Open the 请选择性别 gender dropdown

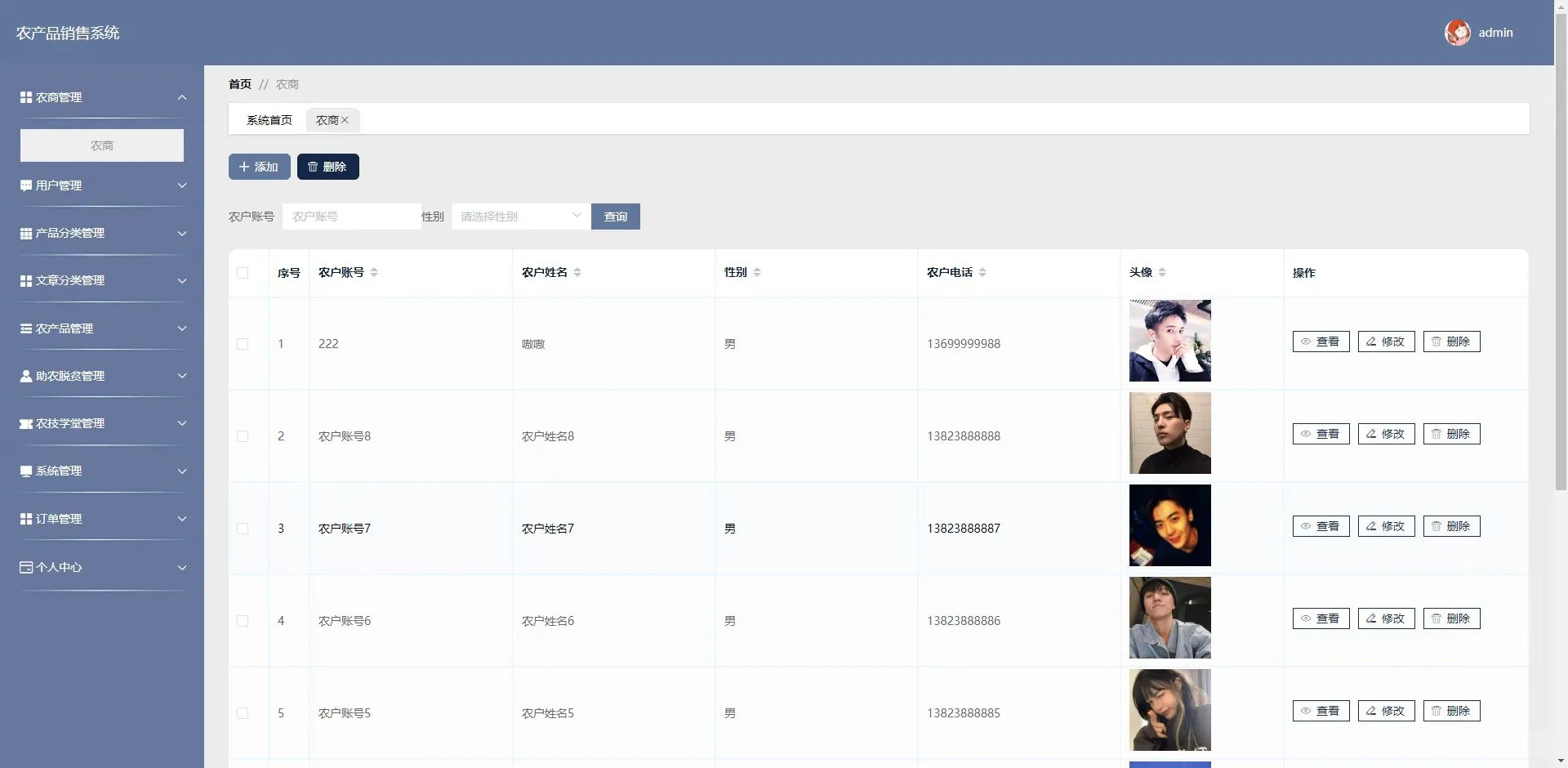click(x=519, y=217)
